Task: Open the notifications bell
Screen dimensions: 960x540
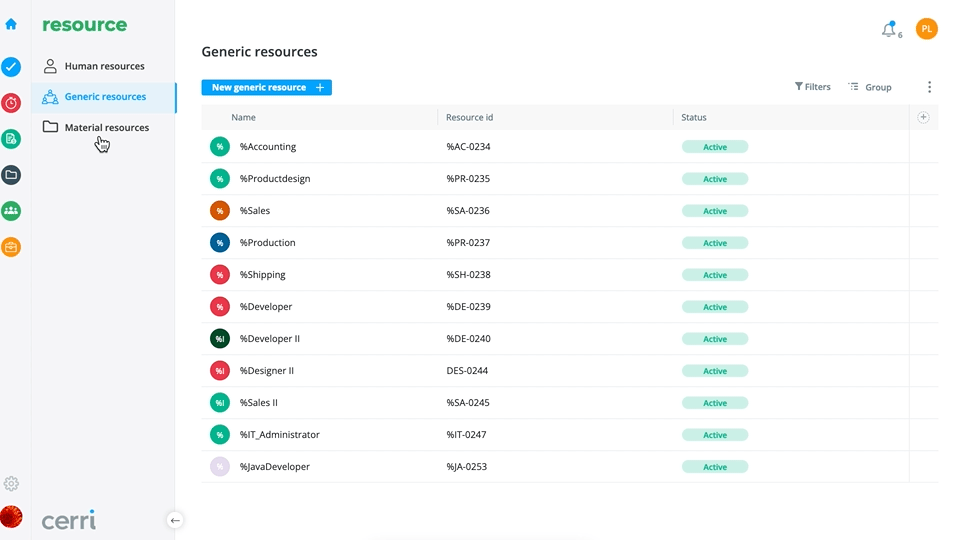Action: tap(889, 29)
